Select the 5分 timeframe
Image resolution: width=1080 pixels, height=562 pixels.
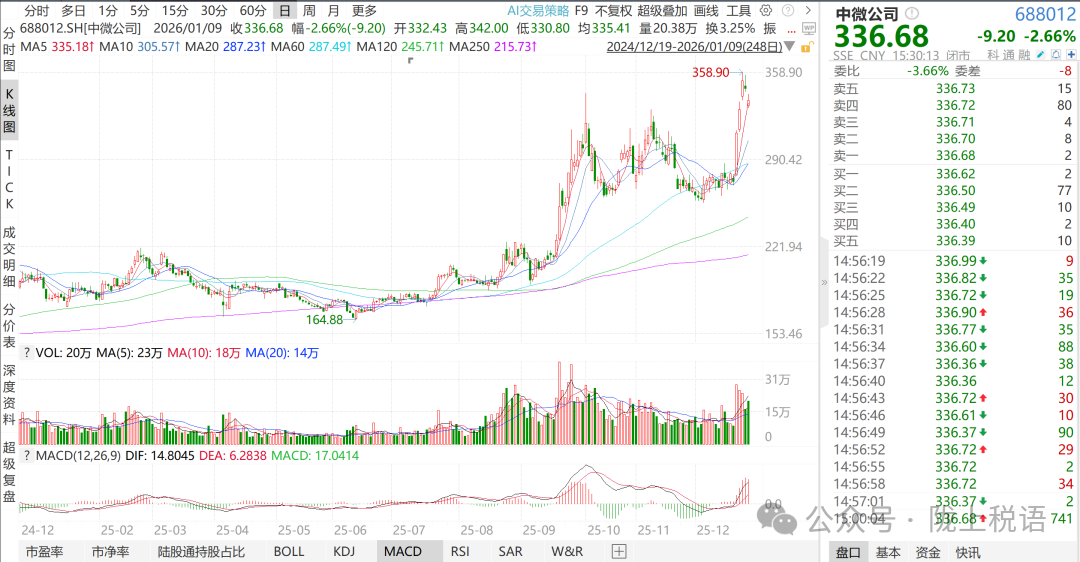pos(139,10)
